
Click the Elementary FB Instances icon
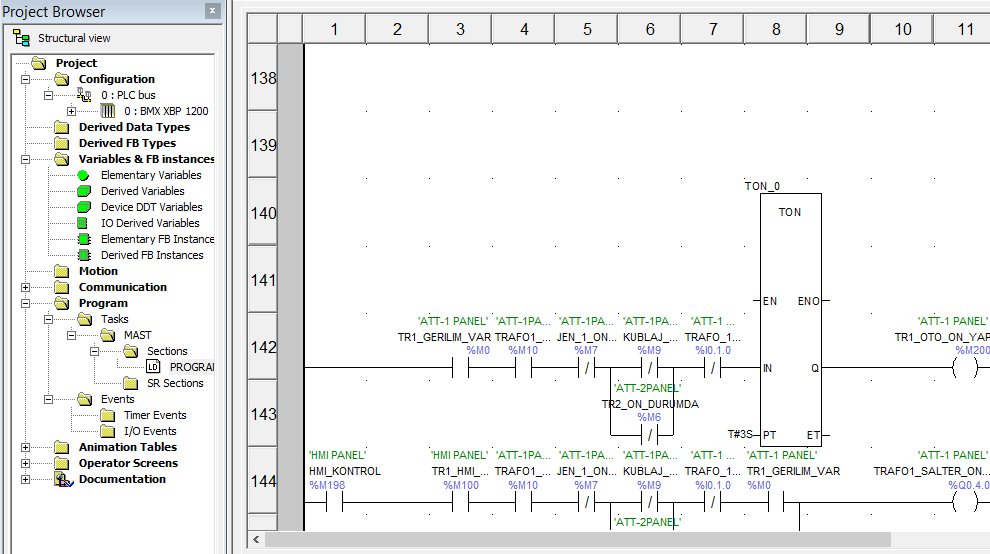click(84, 239)
